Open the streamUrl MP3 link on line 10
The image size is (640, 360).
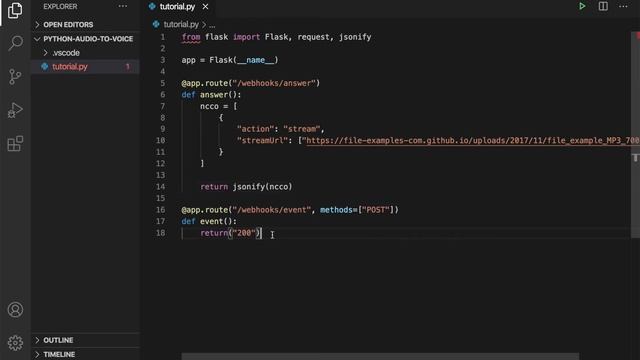pos(473,140)
